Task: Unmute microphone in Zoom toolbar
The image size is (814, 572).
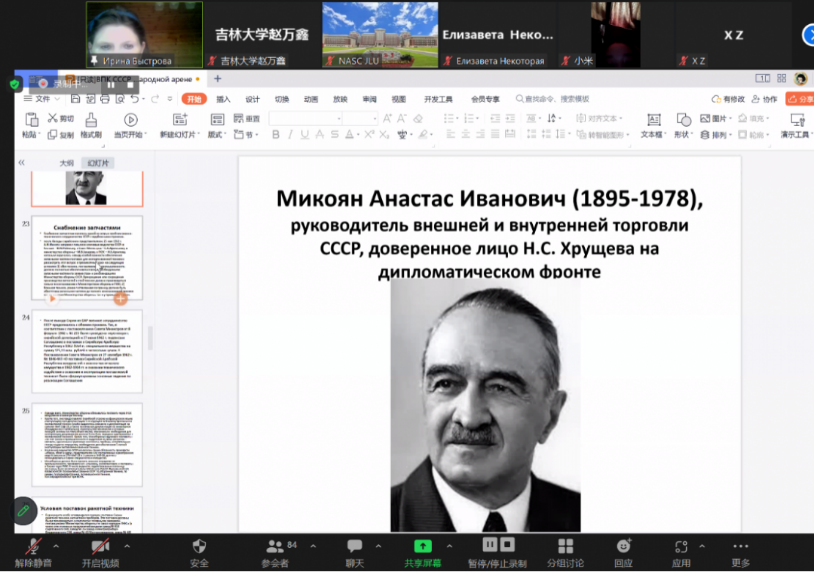Action: pos(33,547)
